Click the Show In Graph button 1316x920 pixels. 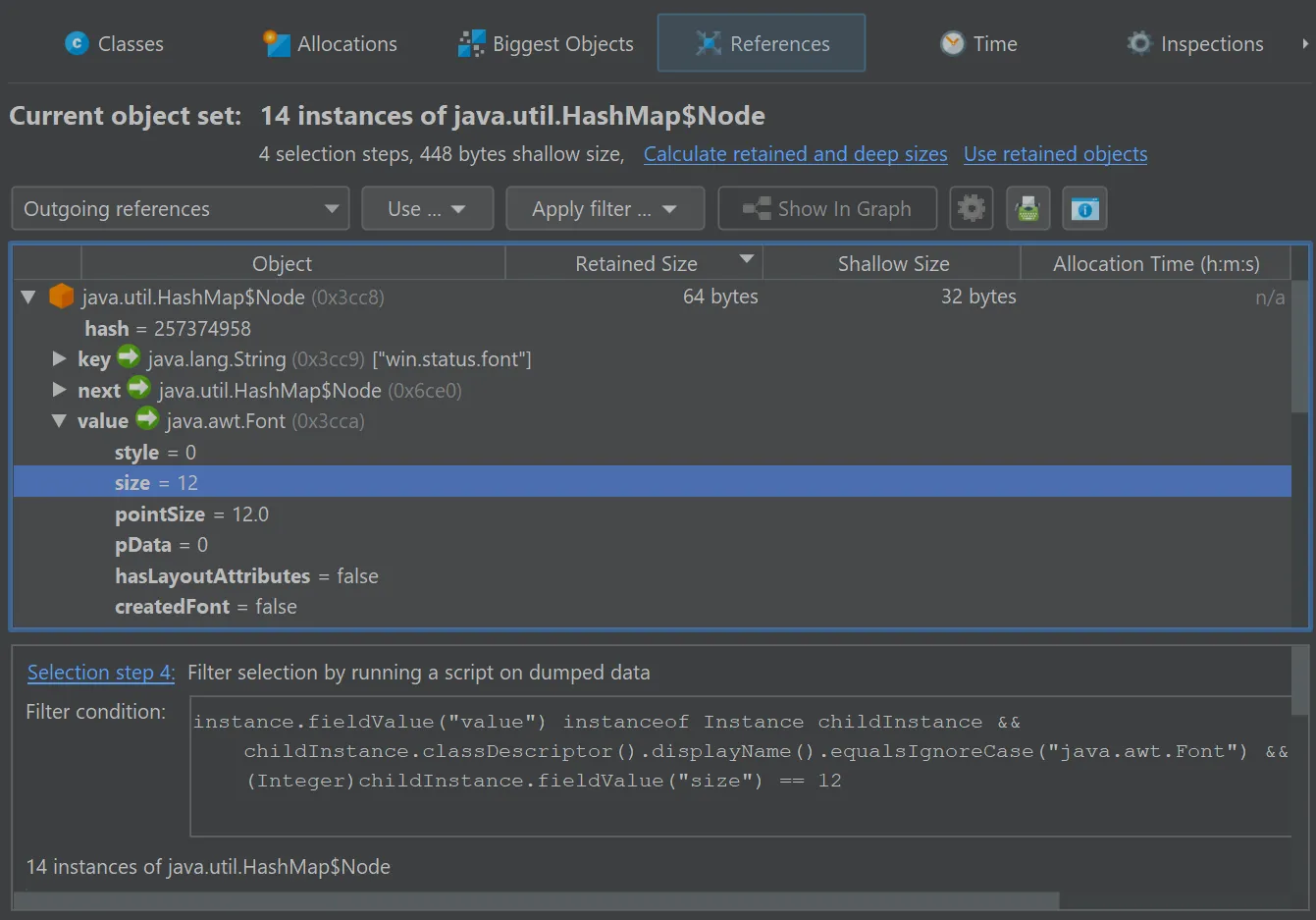(827, 209)
